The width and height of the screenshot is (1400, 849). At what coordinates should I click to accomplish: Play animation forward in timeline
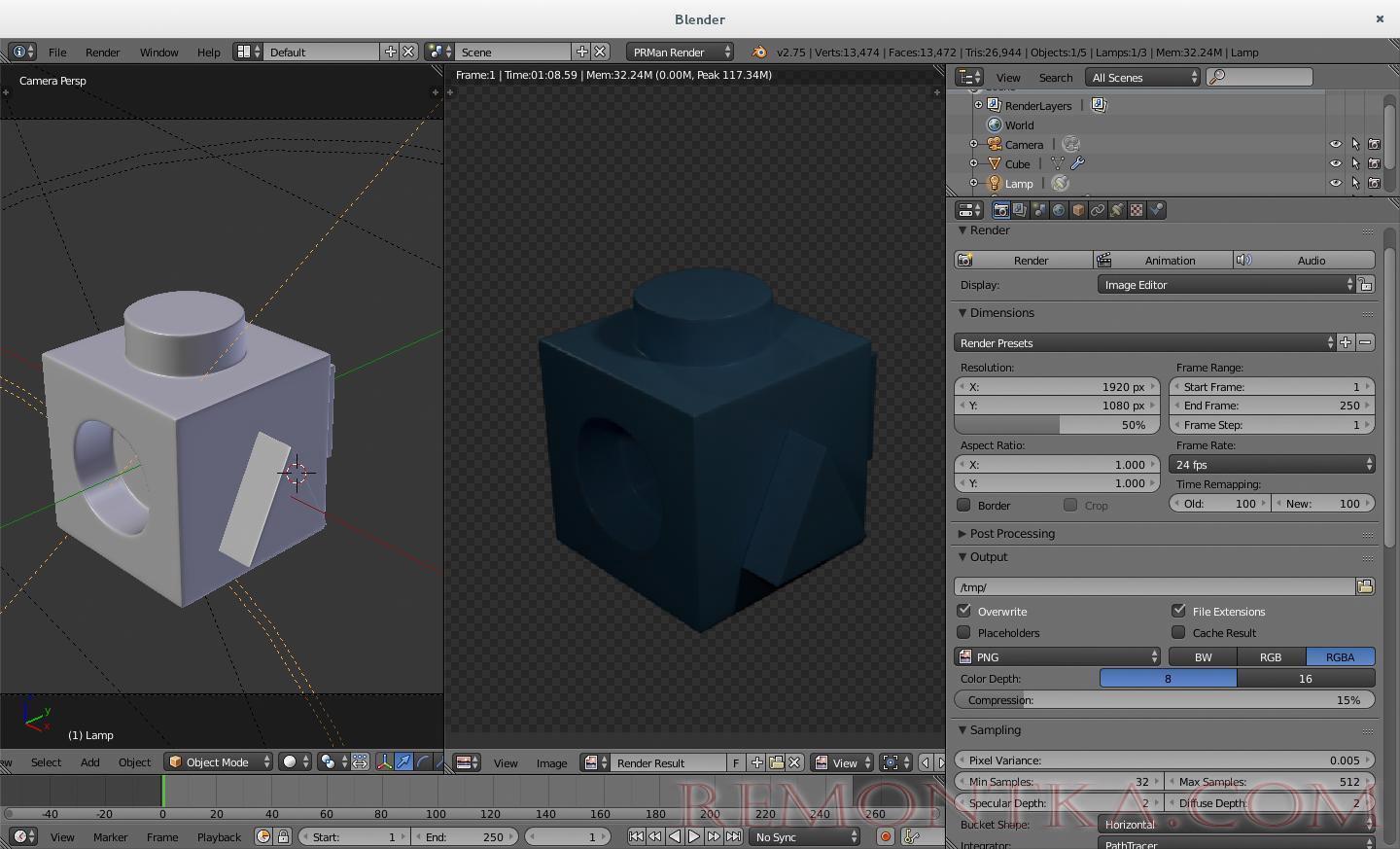[694, 836]
